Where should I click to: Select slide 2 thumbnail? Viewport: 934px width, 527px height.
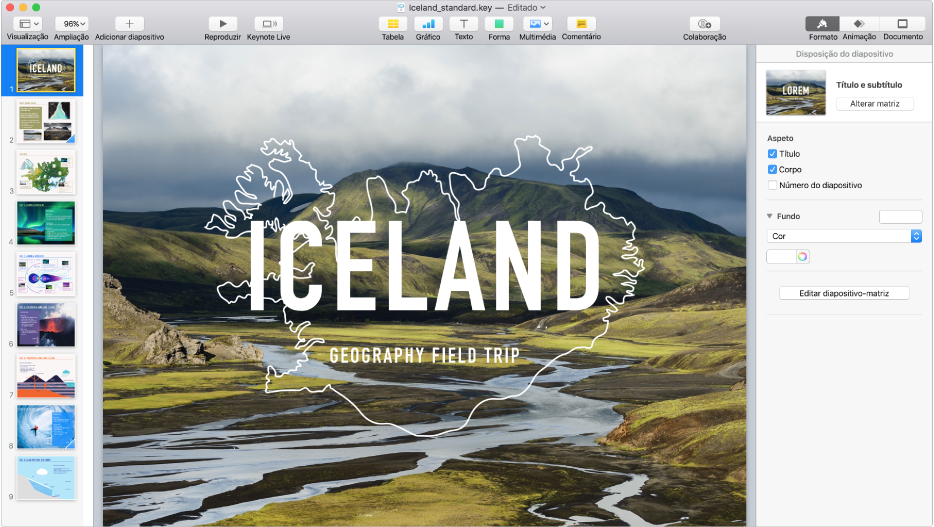coord(46,121)
